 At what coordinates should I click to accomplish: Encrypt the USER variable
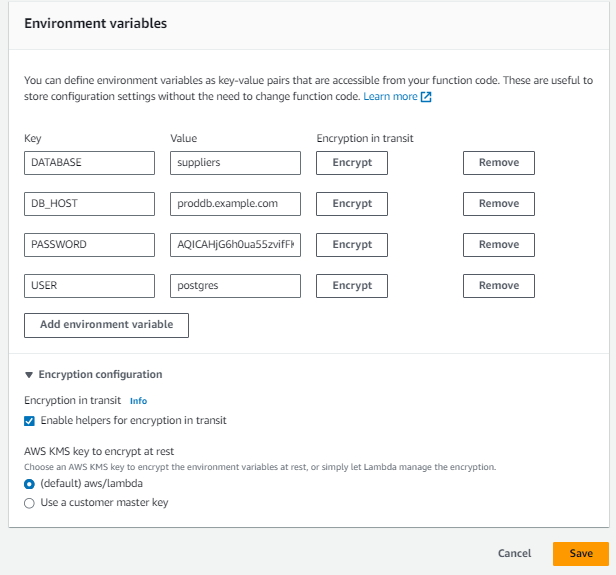(x=352, y=286)
